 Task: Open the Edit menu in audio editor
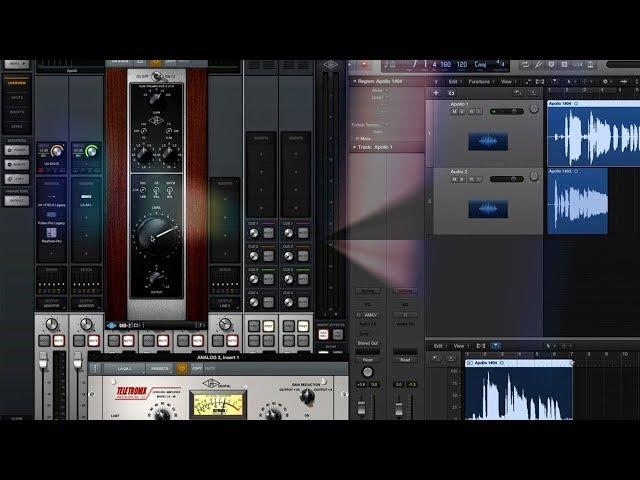pos(440,346)
